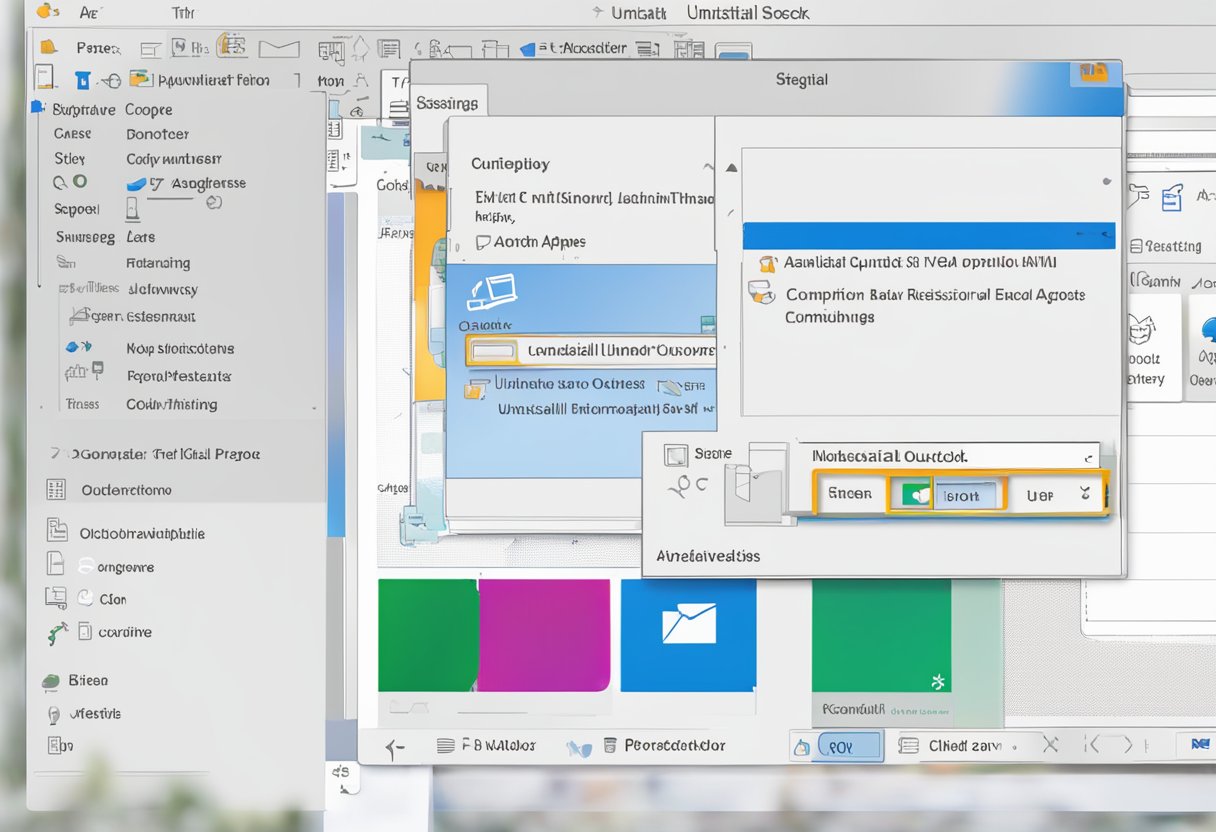Click the envelope icon in the top toolbar
The image size is (1216, 832).
280,47
